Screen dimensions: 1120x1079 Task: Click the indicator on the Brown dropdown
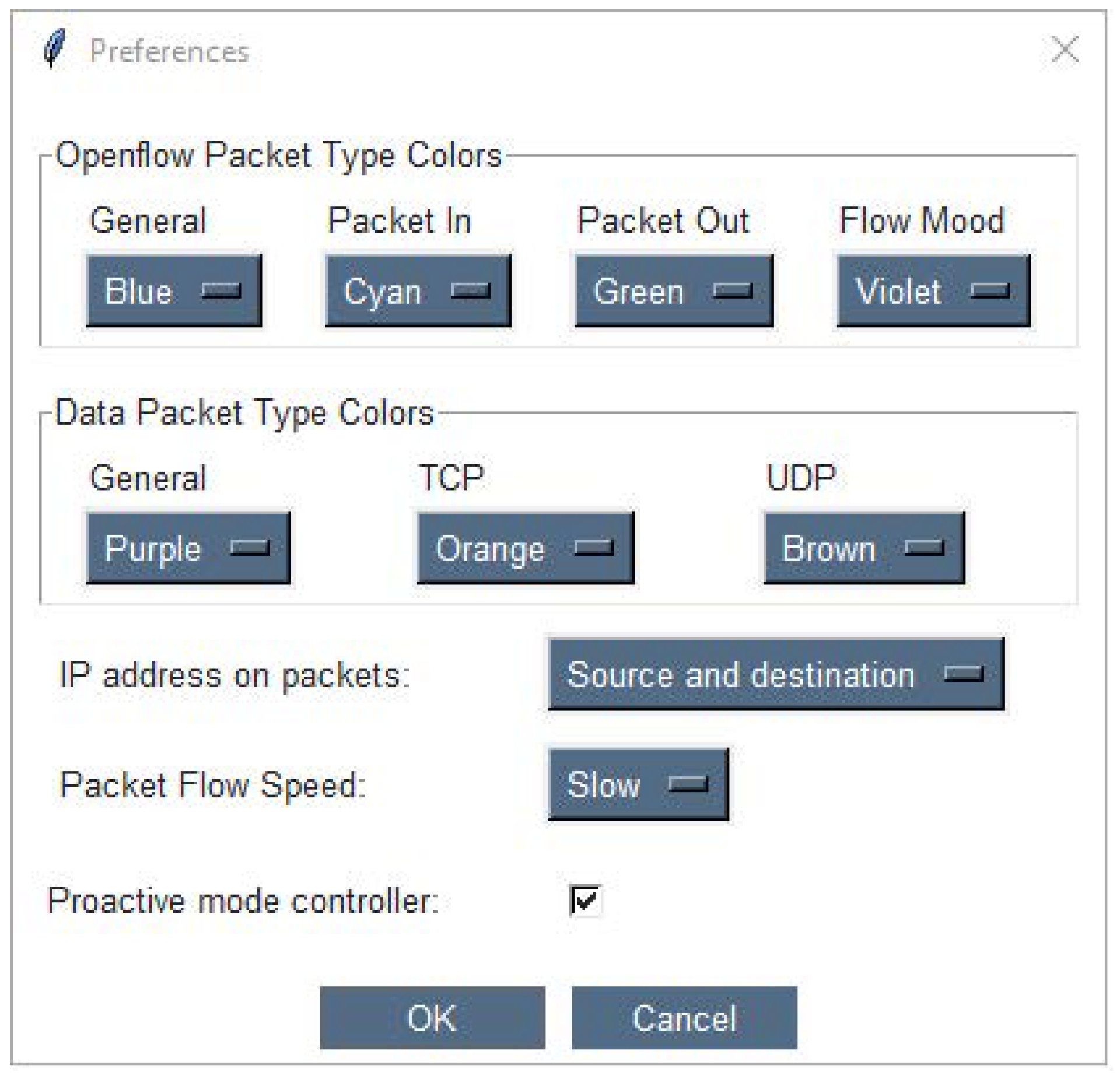tap(924, 548)
